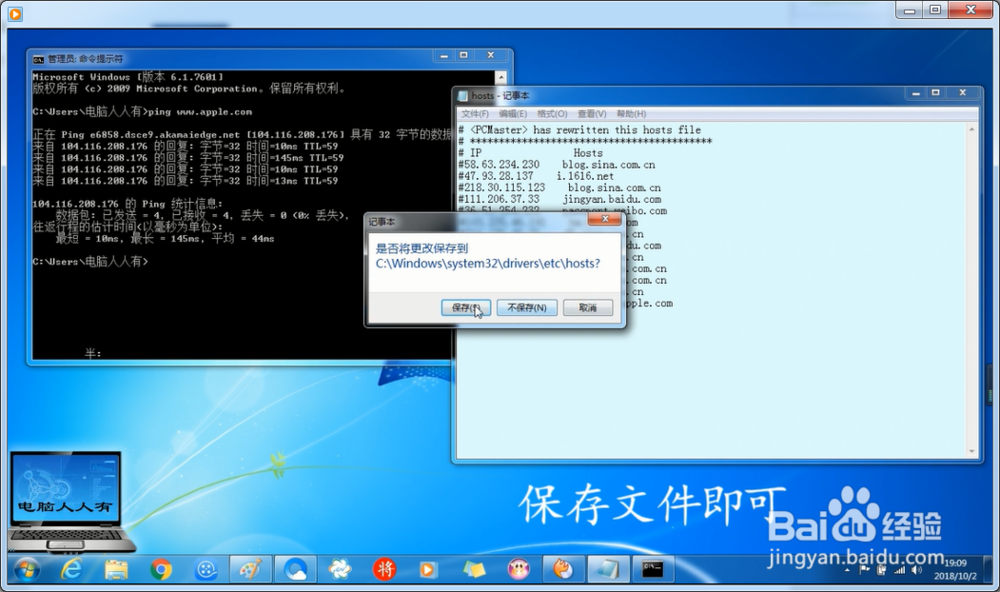Image resolution: width=1000 pixels, height=592 pixels.
Task: Open the orange flame app on taskbar
Action: point(563,569)
